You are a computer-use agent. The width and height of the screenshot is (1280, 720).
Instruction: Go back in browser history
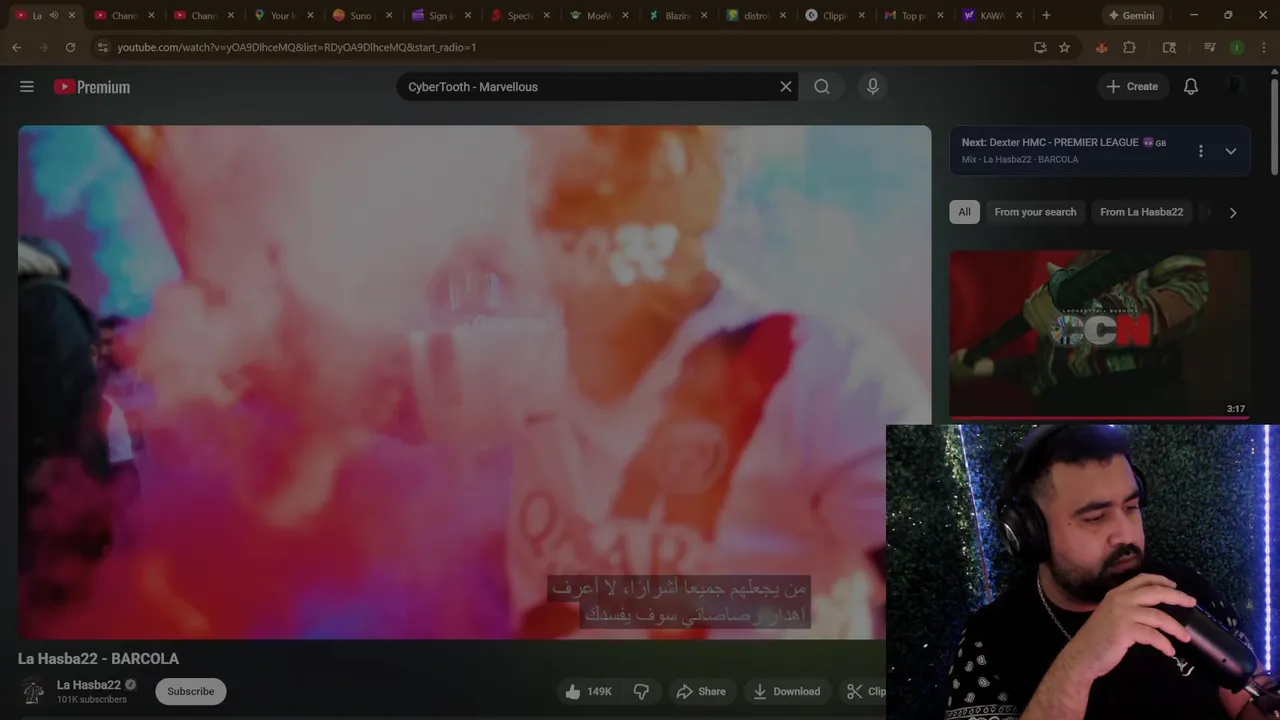point(17,47)
